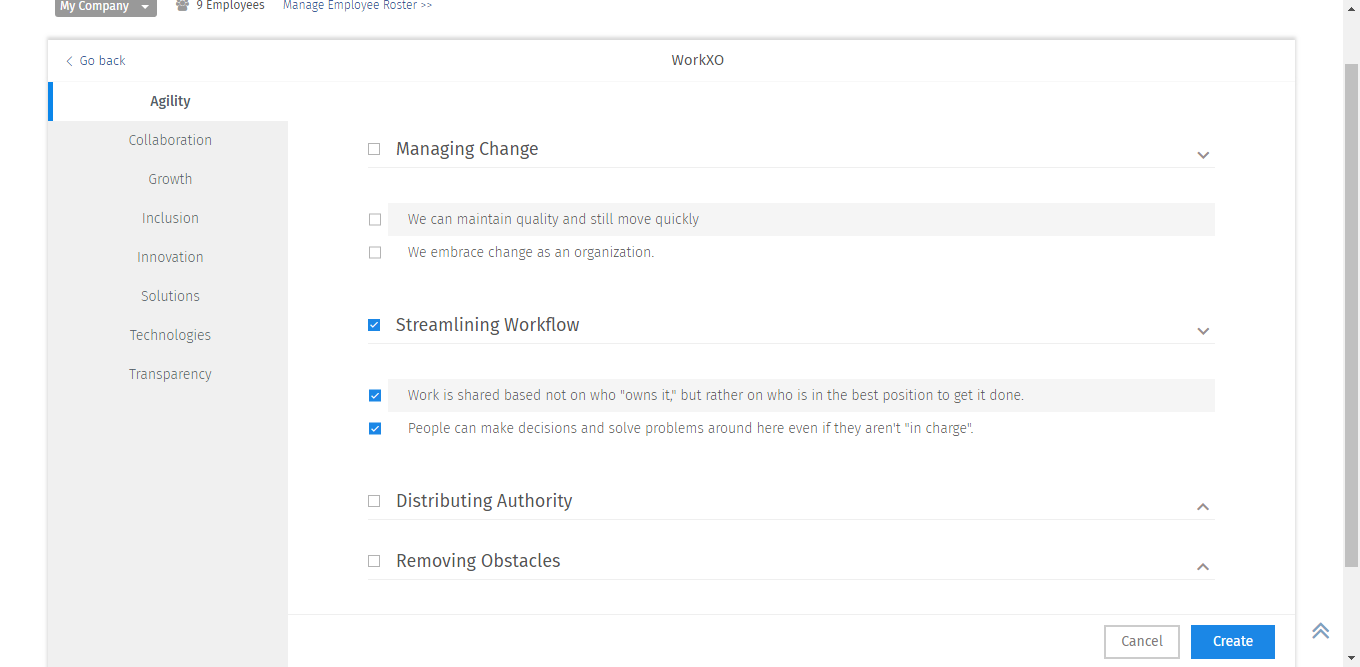Viewport: 1360px width, 667px height.
Task: Click the scroll-to-top double arrow icon
Action: click(1321, 630)
